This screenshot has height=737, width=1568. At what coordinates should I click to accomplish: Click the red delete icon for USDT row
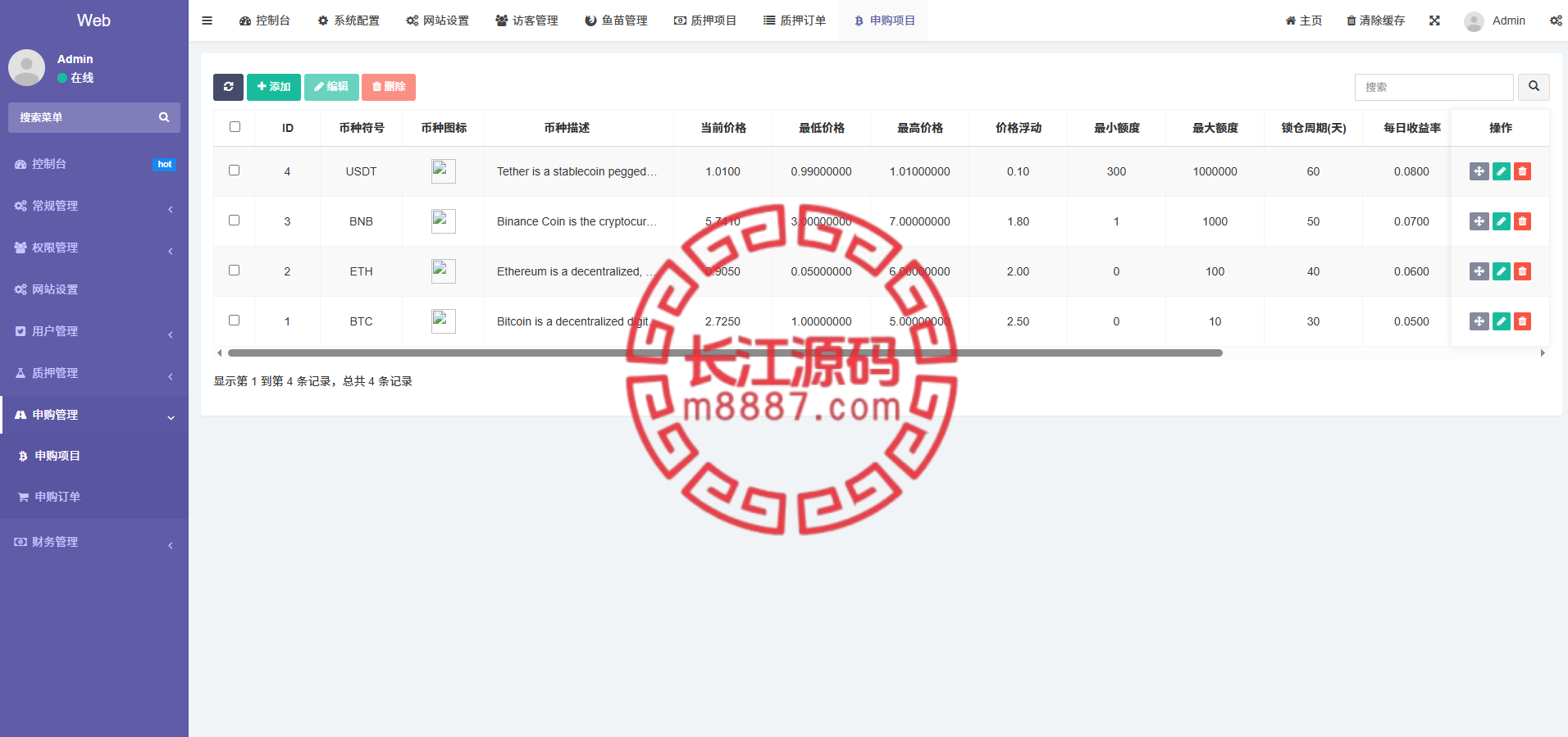tap(1523, 171)
